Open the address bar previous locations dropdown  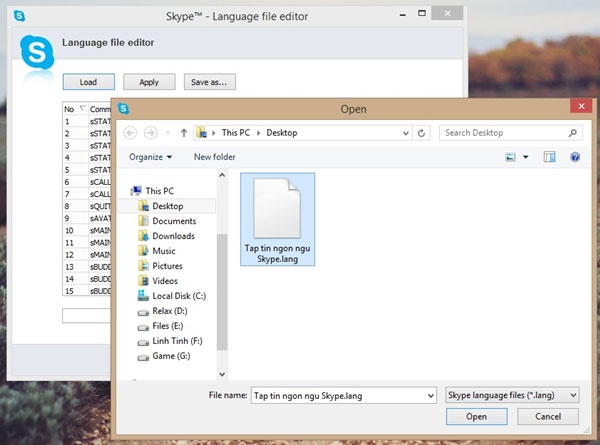click(x=406, y=133)
